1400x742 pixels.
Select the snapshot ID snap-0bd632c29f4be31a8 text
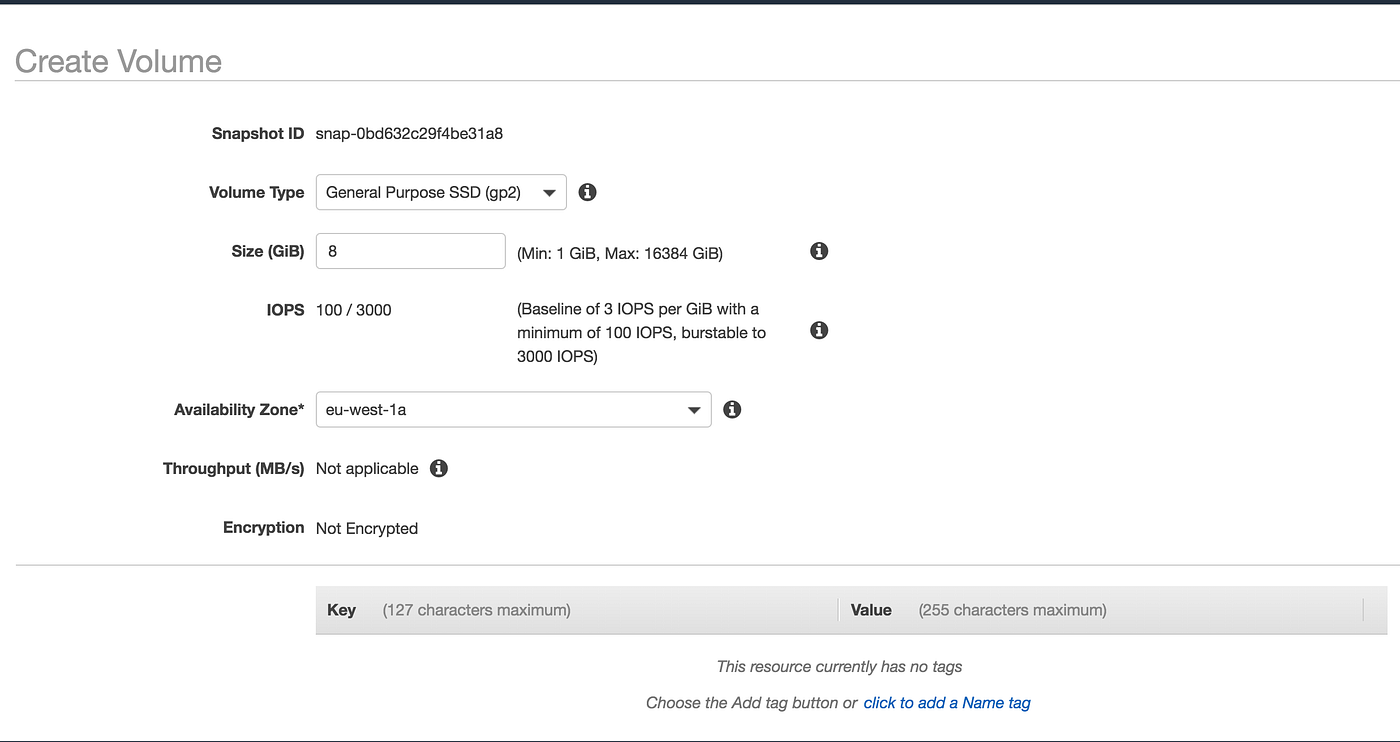tap(409, 133)
